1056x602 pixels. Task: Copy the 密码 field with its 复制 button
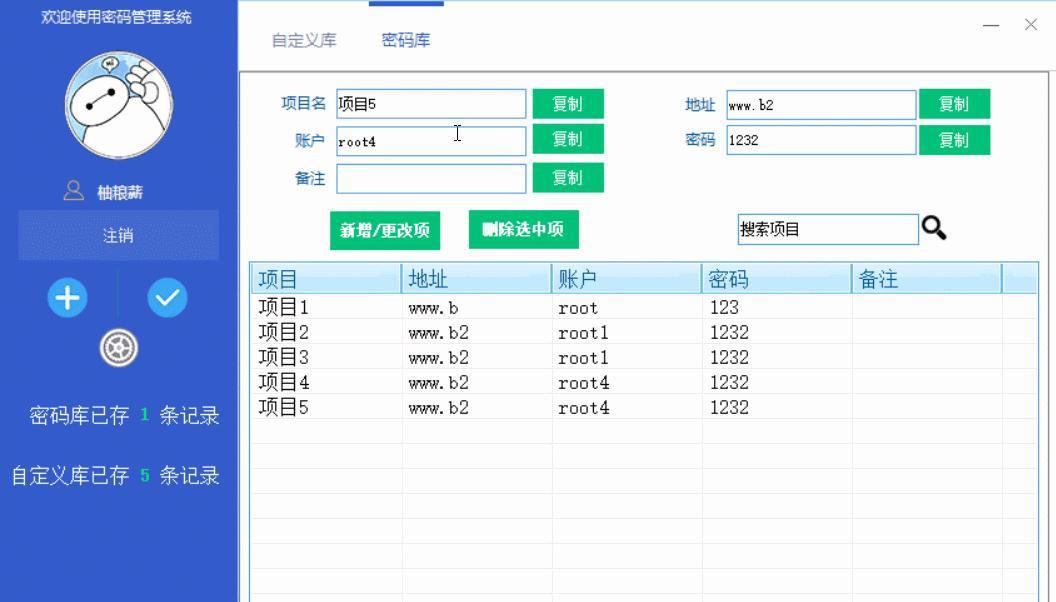tap(954, 140)
